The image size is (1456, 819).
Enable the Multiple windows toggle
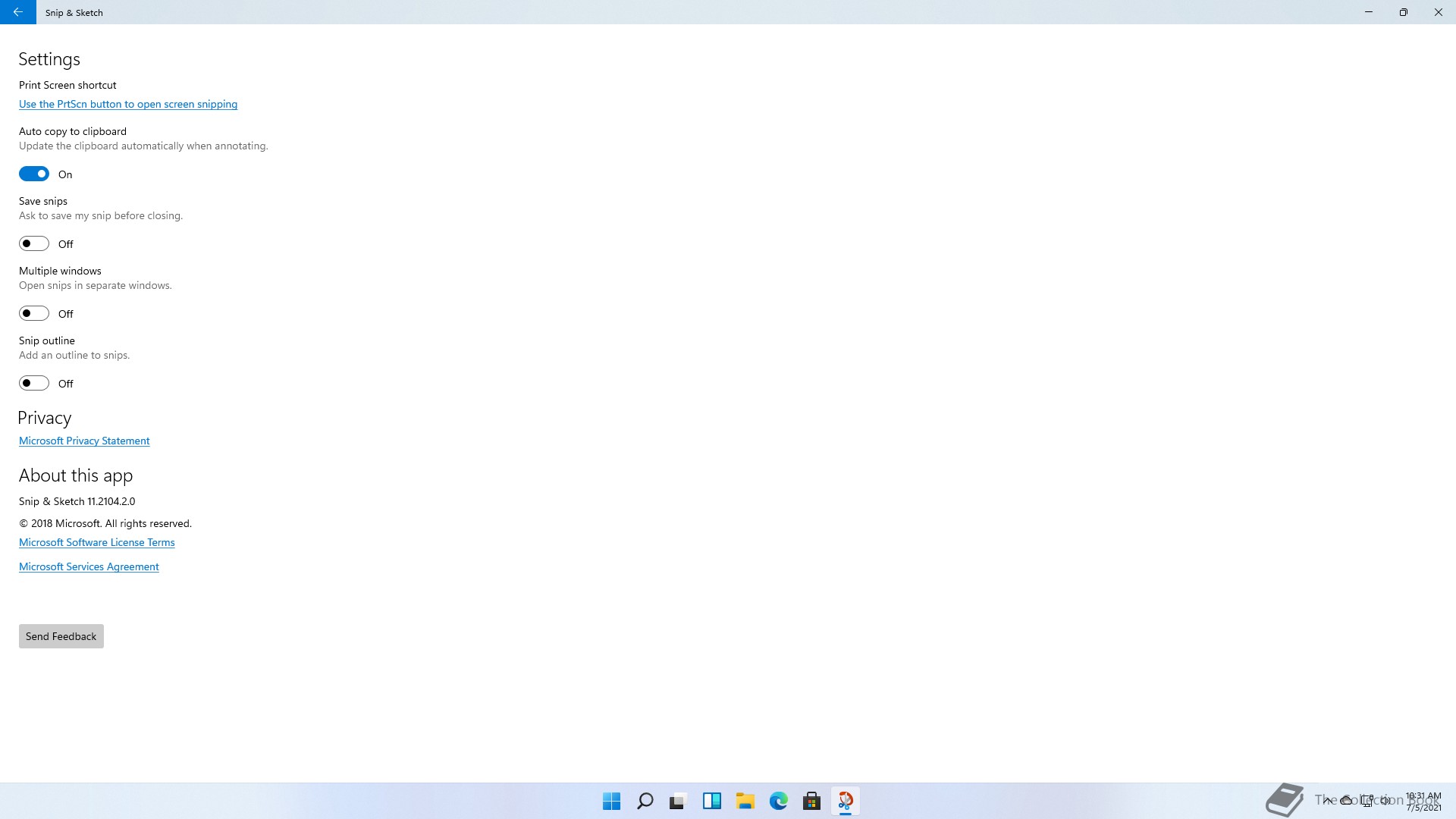point(34,313)
